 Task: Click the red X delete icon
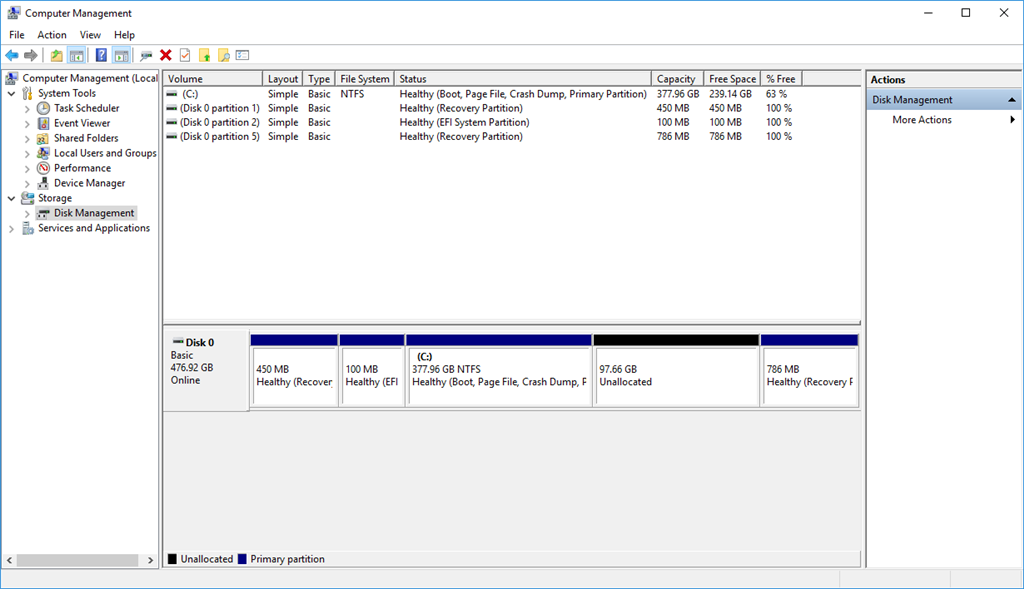tap(166, 56)
